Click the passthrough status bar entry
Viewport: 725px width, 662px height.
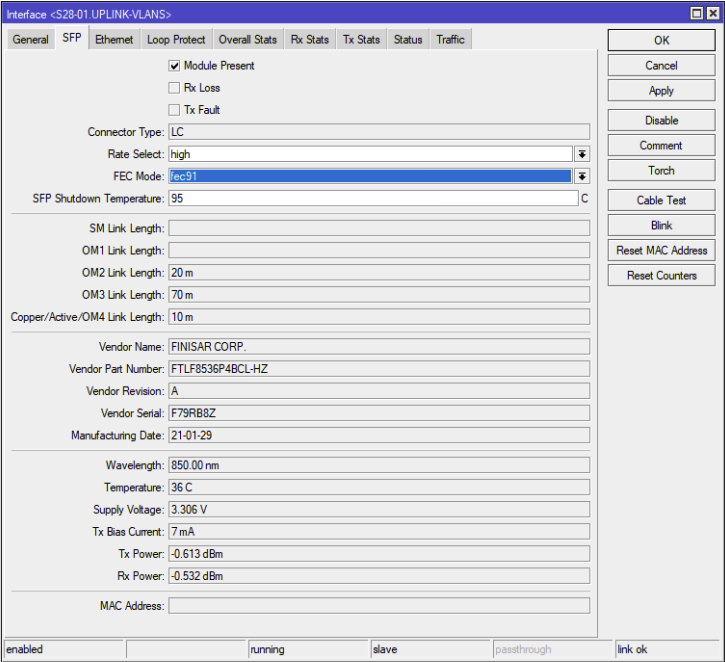point(553,650)
